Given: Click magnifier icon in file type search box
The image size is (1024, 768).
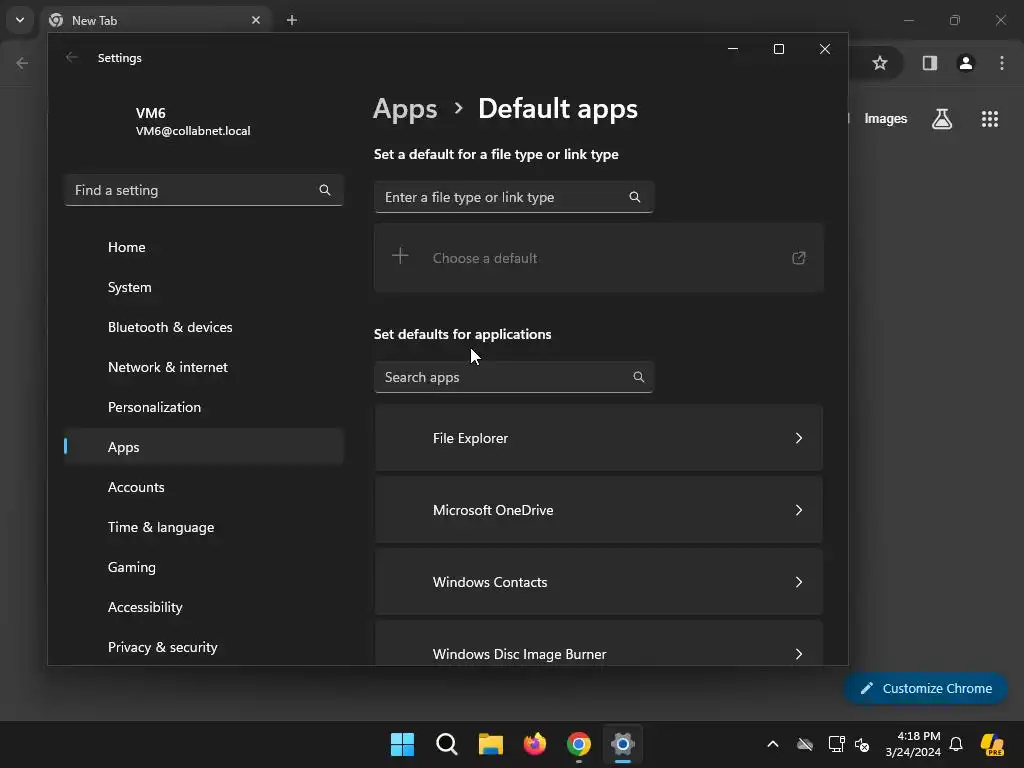Looking at the screenshot, I should pos(635,197).
